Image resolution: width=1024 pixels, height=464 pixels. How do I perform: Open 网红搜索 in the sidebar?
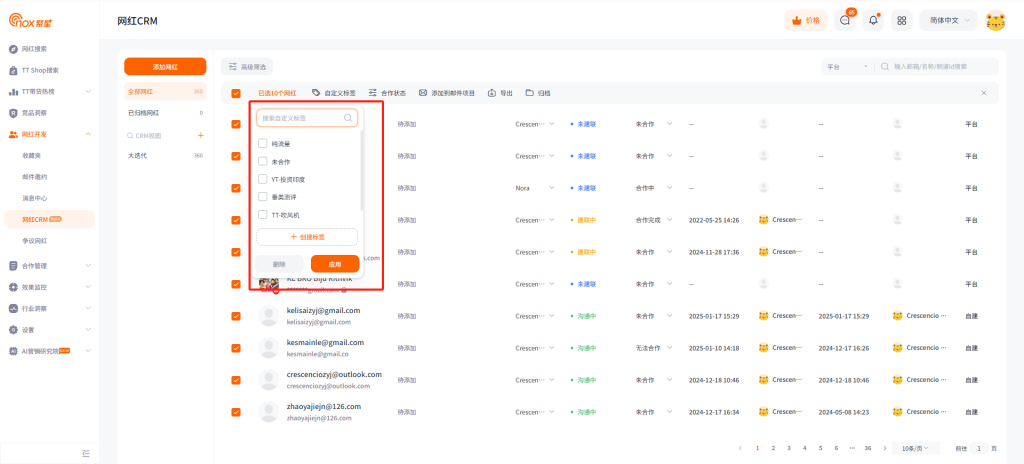34,48
